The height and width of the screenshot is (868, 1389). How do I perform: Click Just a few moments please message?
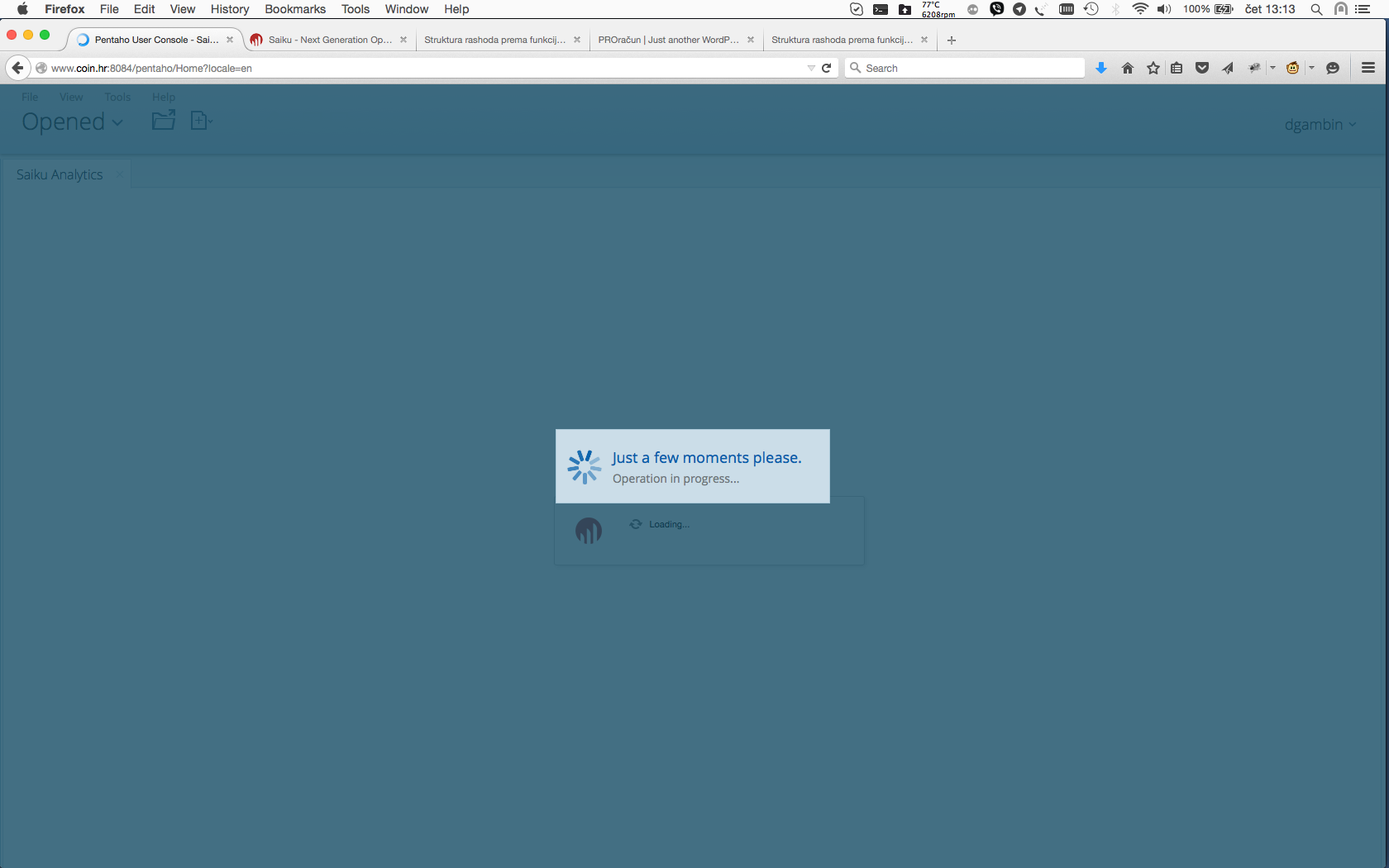click(x=706, y=457)
